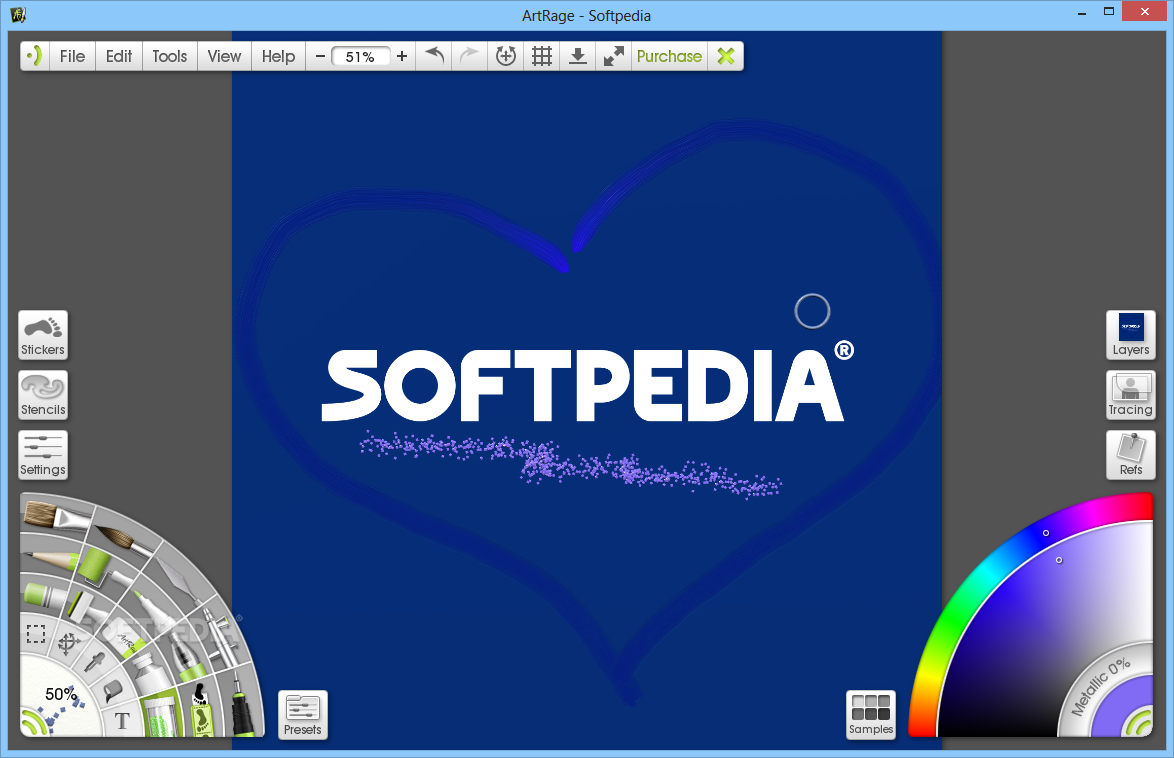Expand the Layers panel
1174x758 pixels.
point(1131,335)
